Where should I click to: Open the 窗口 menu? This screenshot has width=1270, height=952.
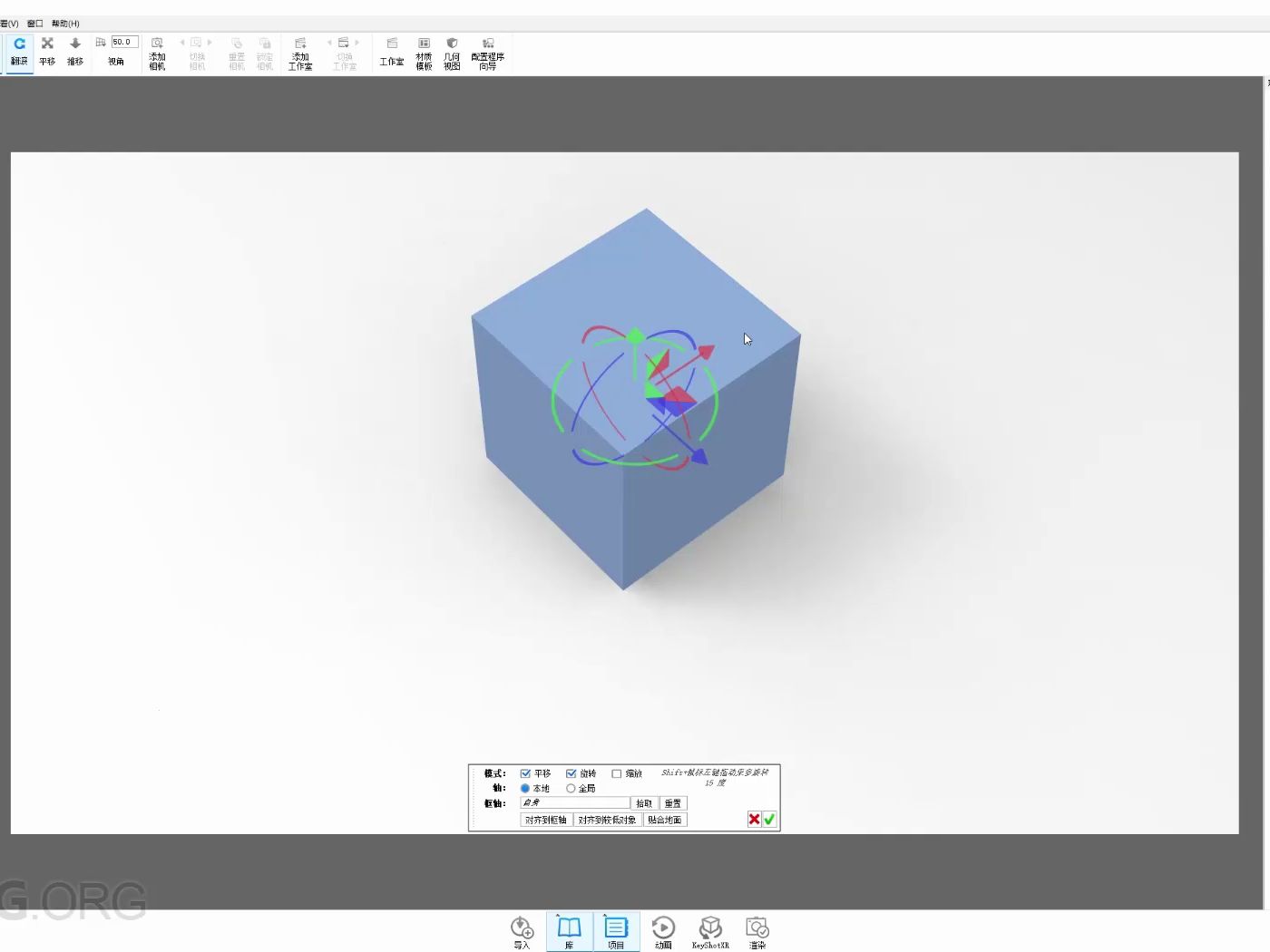click(35, 24)
